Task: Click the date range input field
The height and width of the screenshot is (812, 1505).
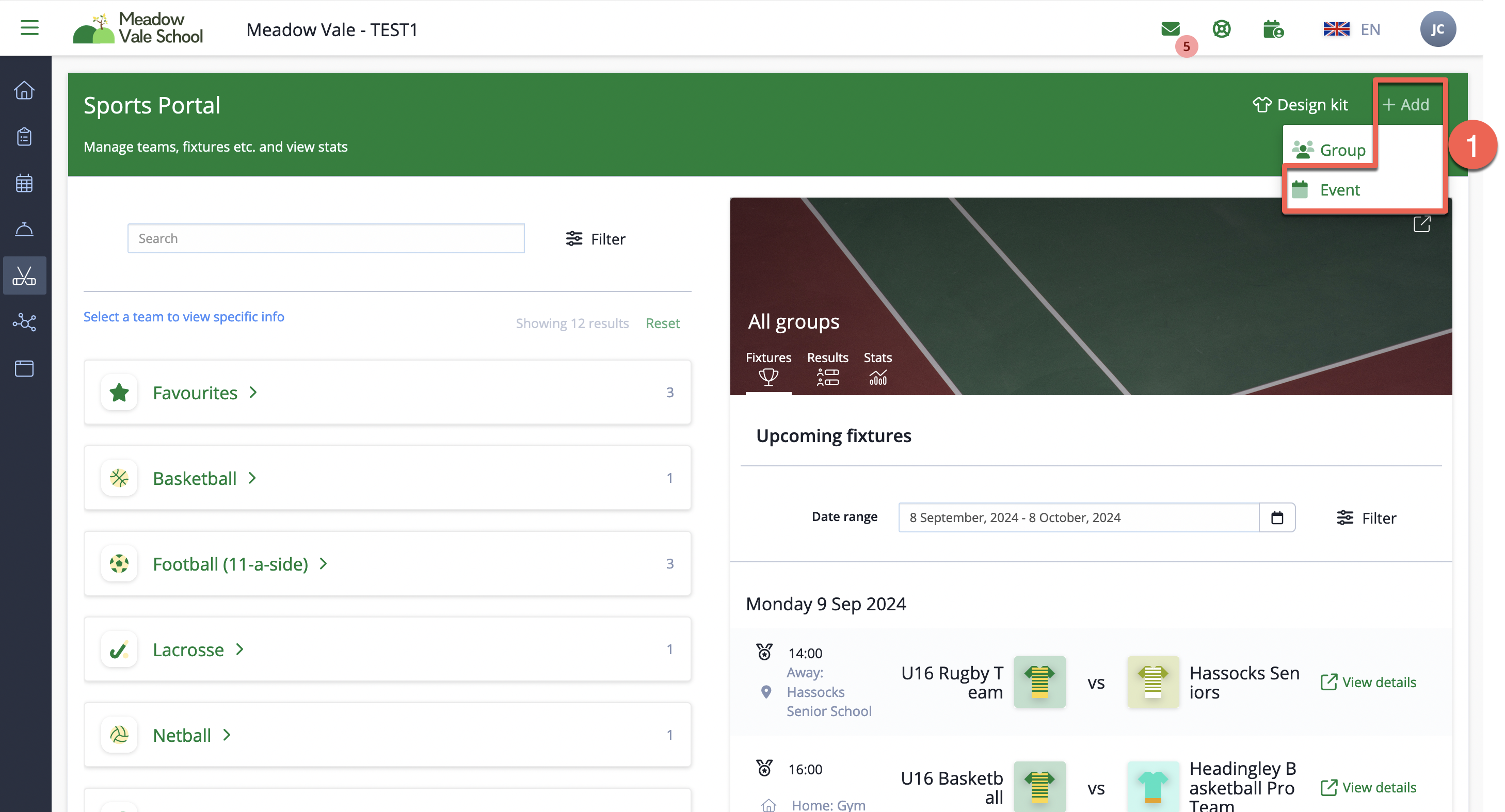Action: coord(1079,517)
